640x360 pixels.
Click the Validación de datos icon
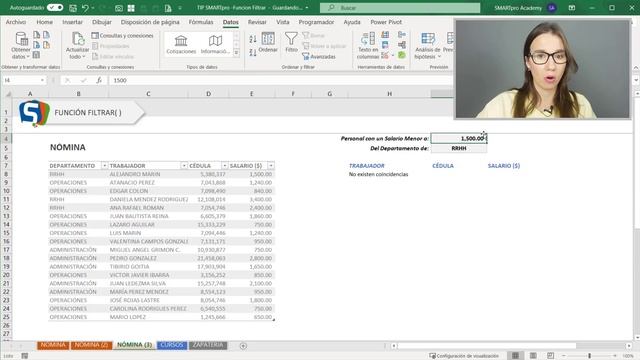pos(385,55)
